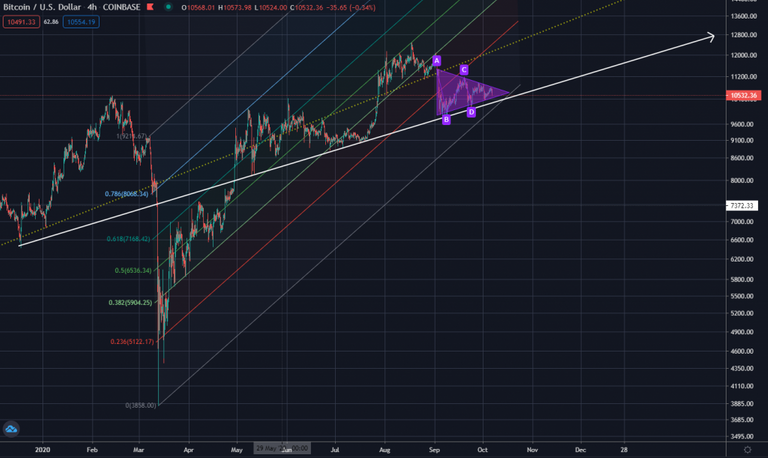Select the triangle pattern point C marker
Image resolution: width=768 pixels, height=458 pixels.
pos(464,70)
